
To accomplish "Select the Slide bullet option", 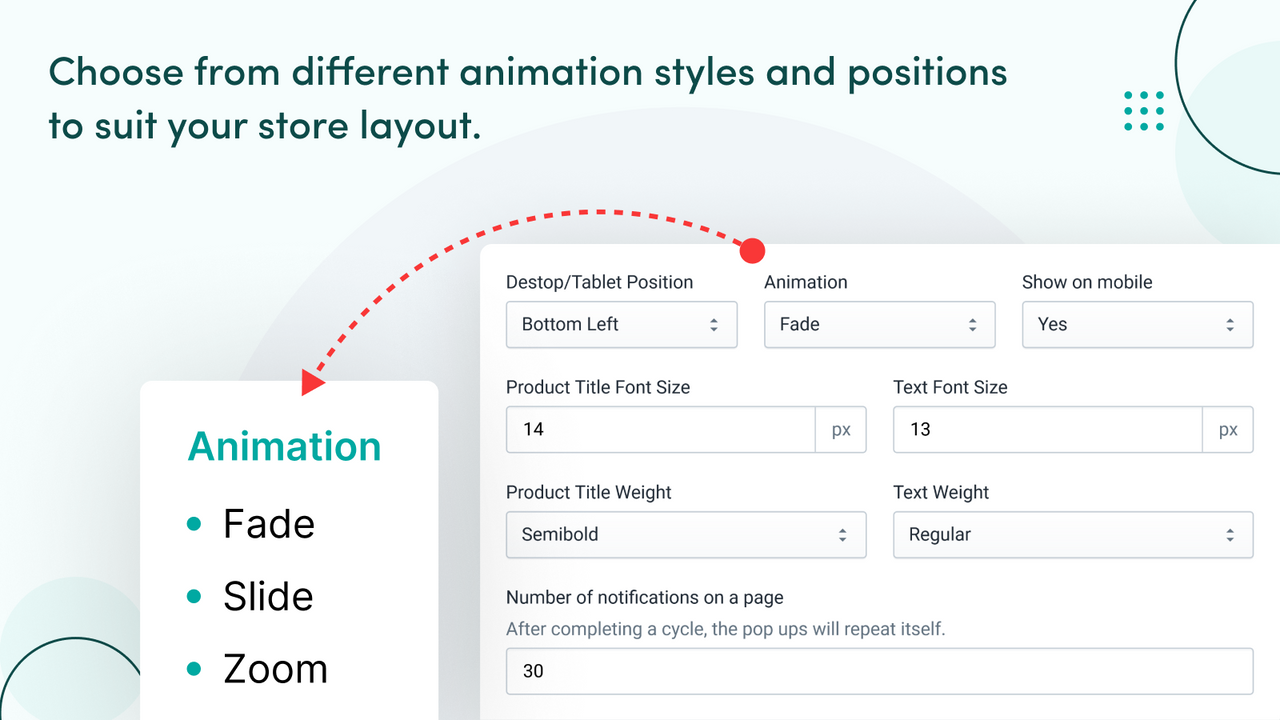I will tap(268, 596).
